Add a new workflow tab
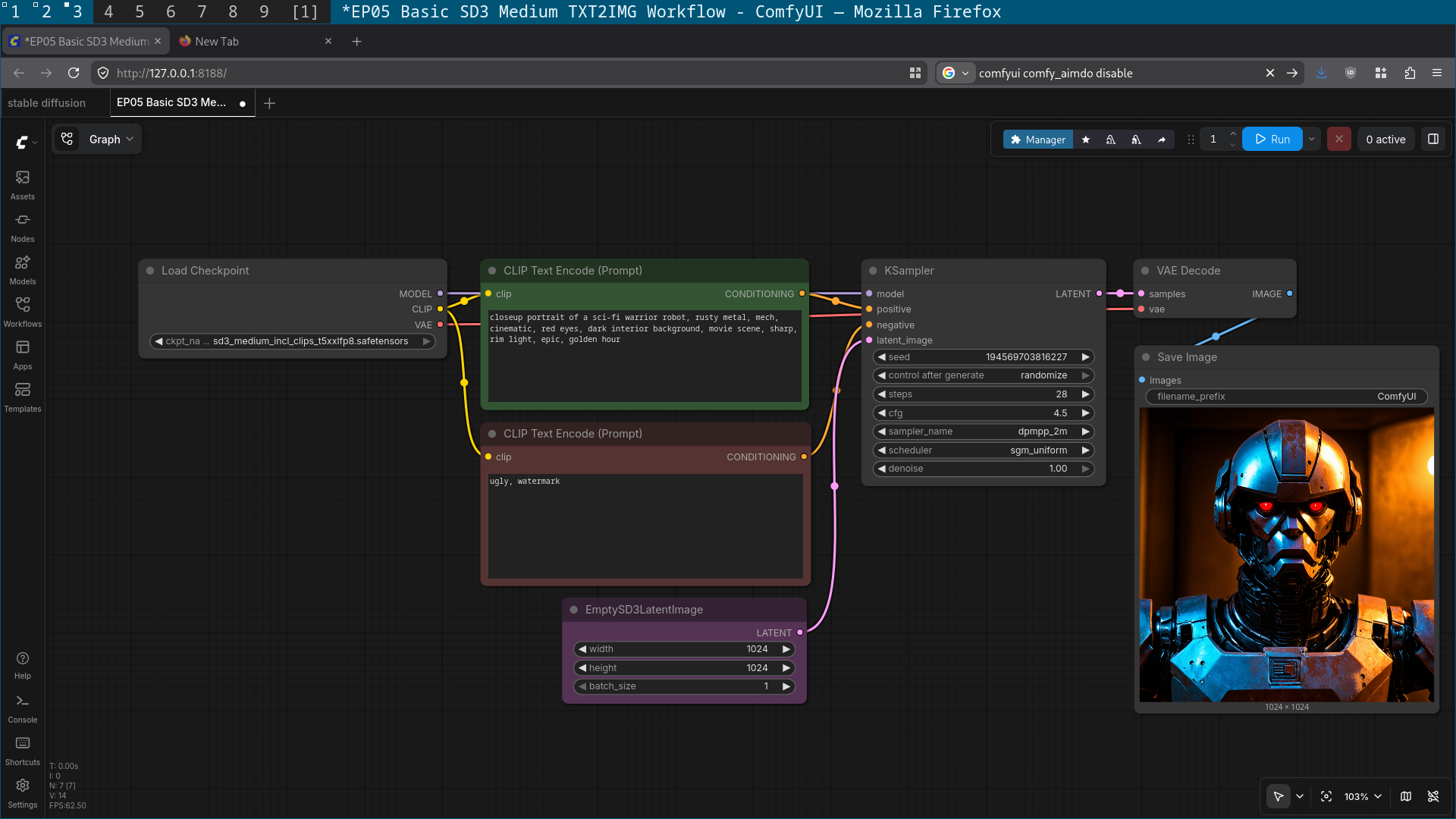Screen dimensions: 1456x819 point(269,102)
